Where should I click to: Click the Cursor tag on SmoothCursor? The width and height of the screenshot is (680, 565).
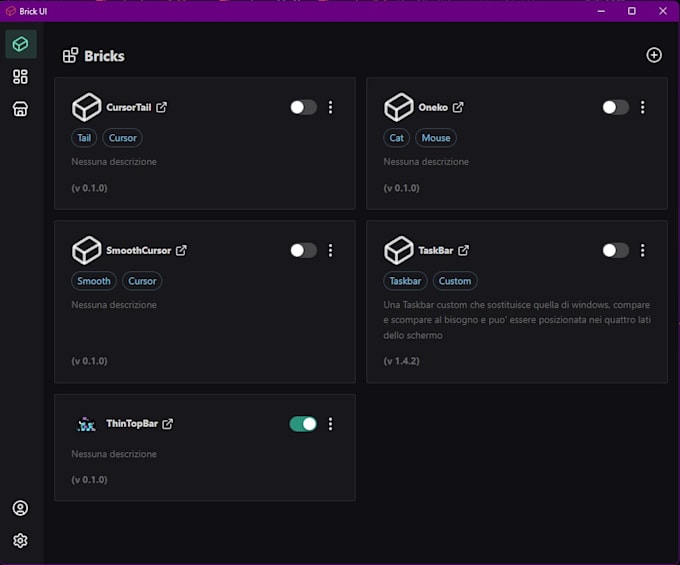point(142,281)
